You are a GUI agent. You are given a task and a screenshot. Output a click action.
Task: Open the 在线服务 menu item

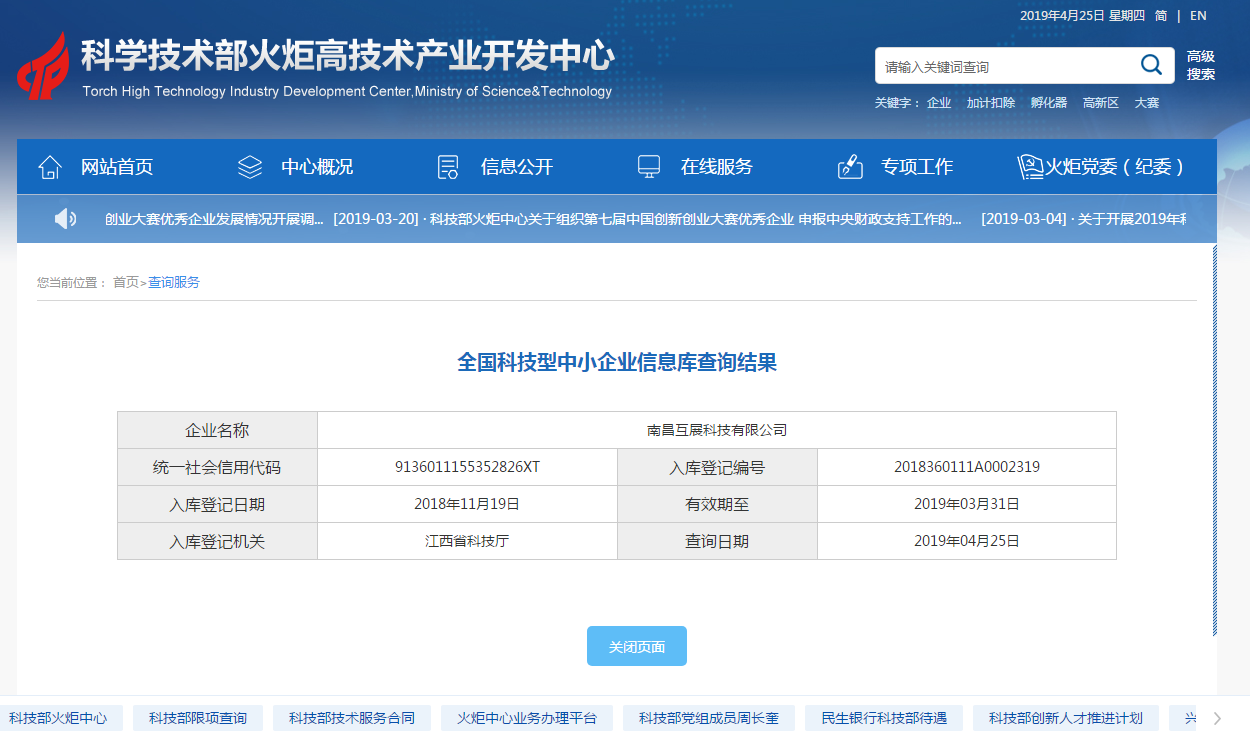(x=716, y=167)
